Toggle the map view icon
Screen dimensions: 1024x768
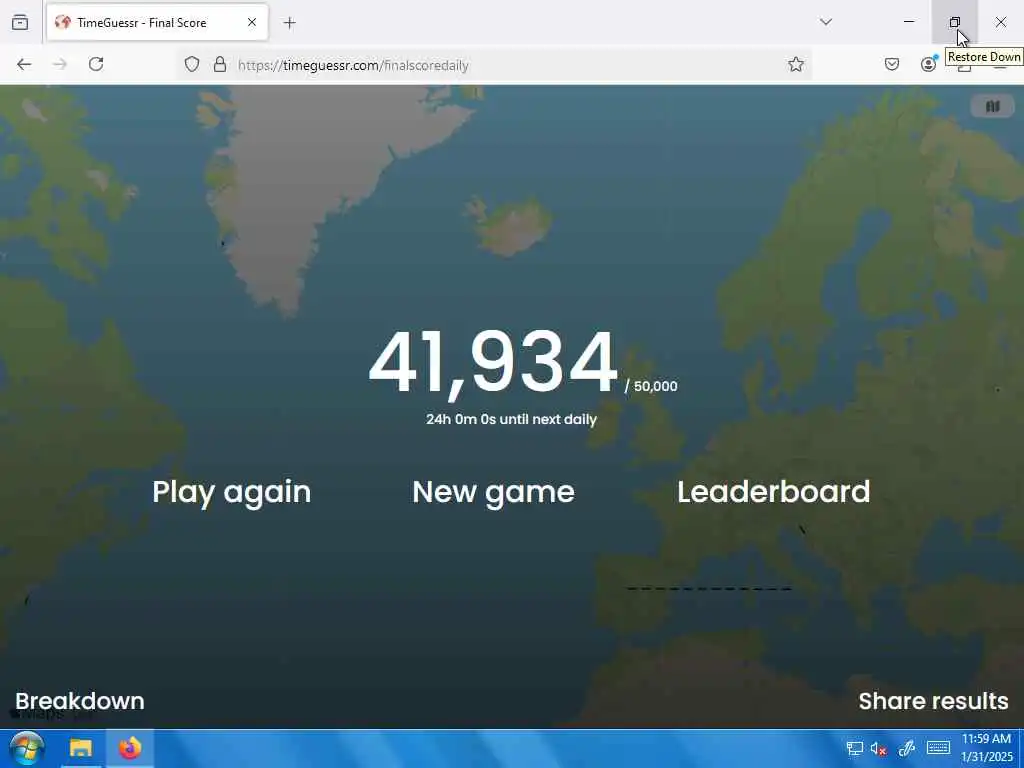click(993, 106)
